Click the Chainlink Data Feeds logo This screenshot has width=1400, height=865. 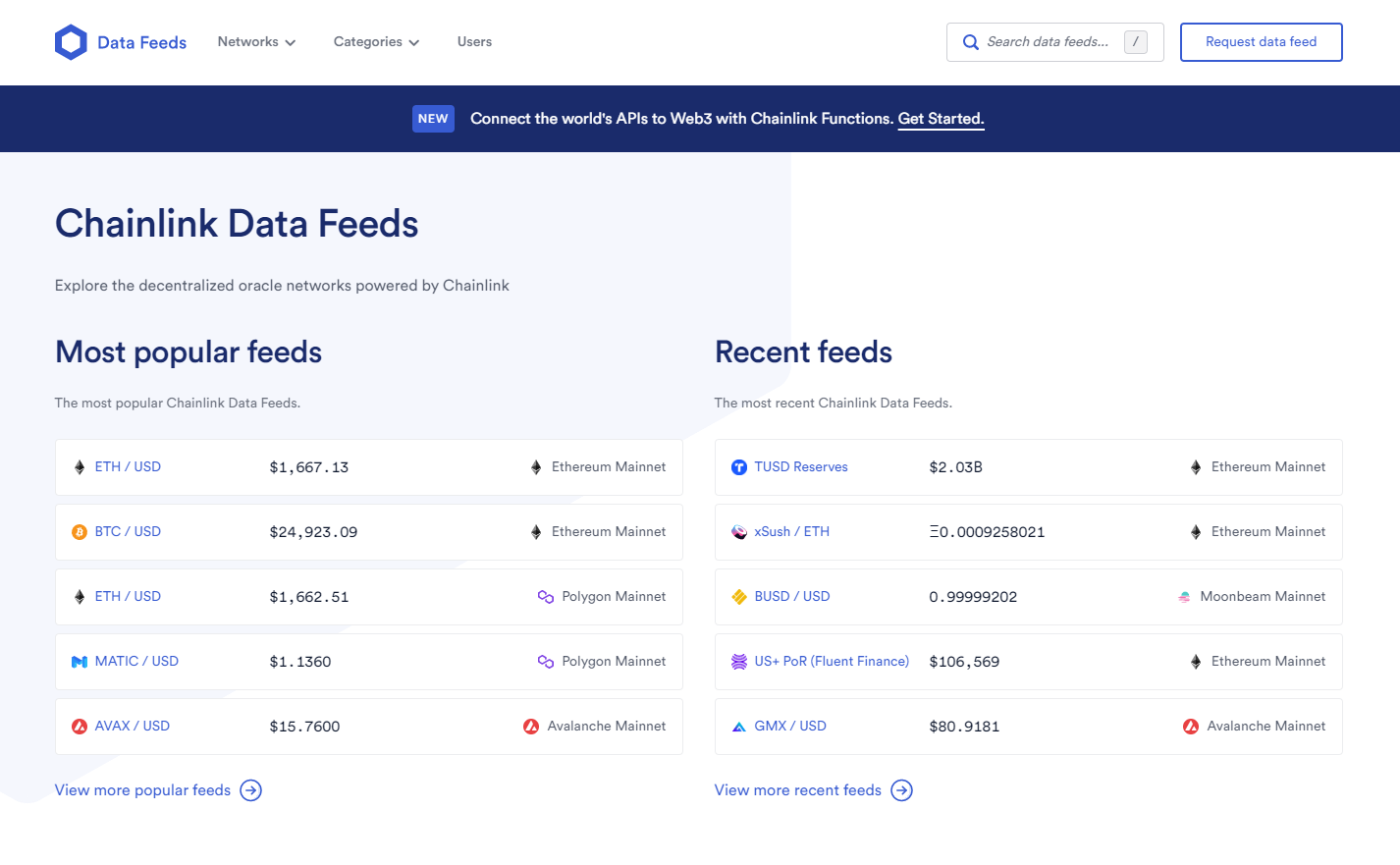120,41
